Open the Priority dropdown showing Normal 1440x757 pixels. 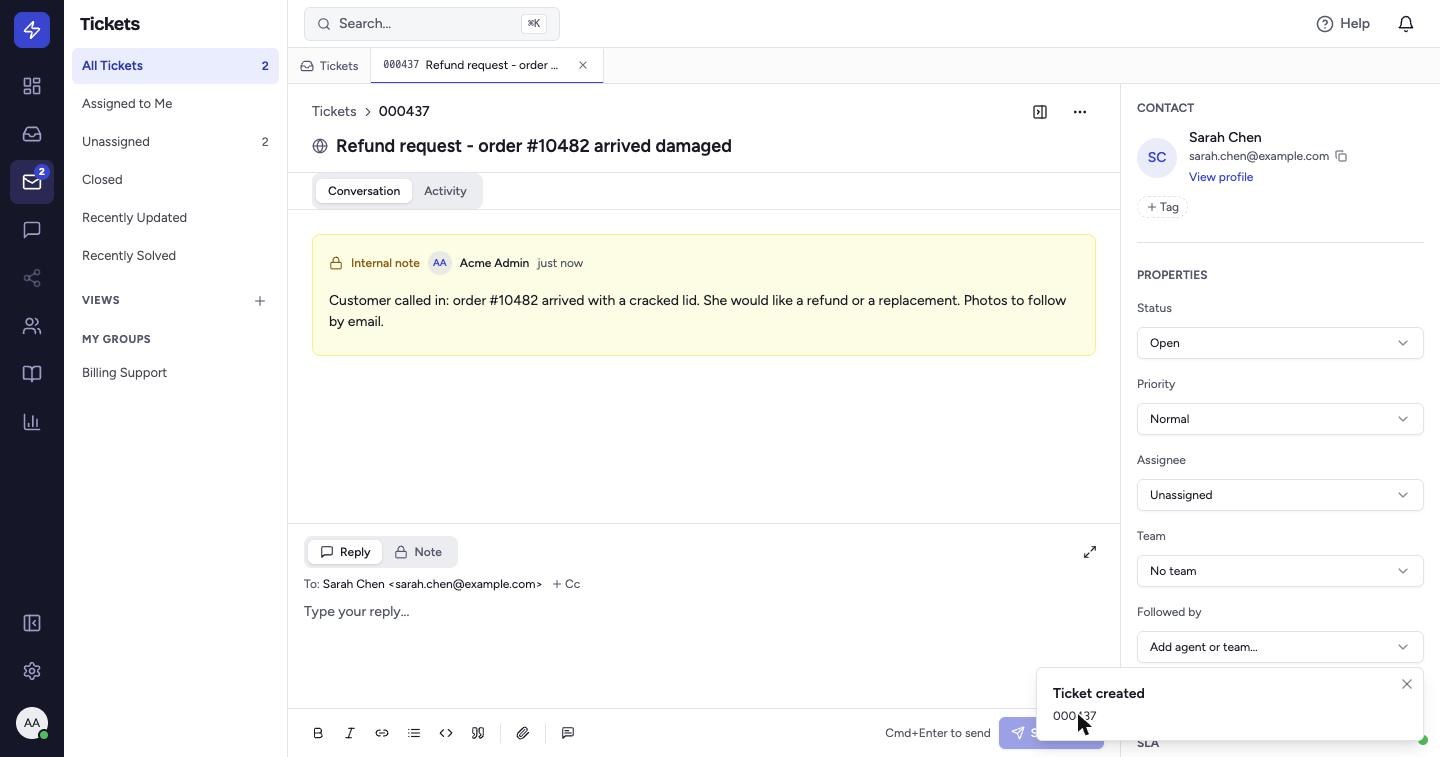click(1280, 419)
